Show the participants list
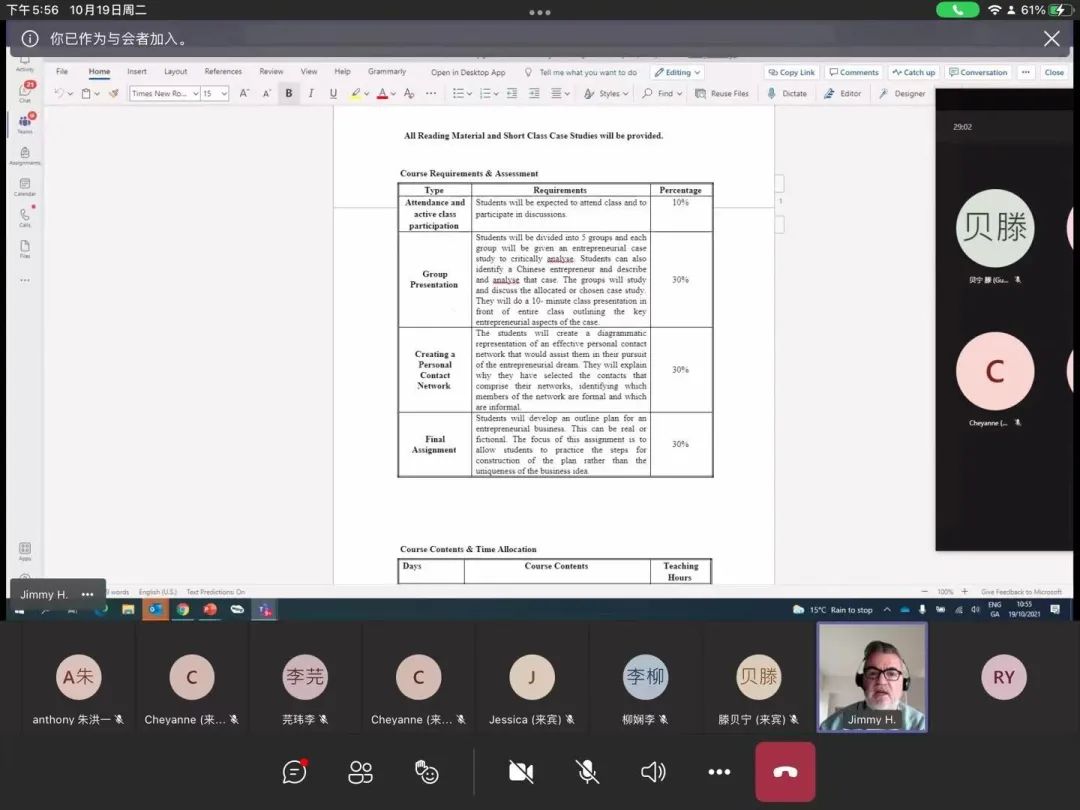Screen dimensions: 1080x810 [x=360, y=772]
